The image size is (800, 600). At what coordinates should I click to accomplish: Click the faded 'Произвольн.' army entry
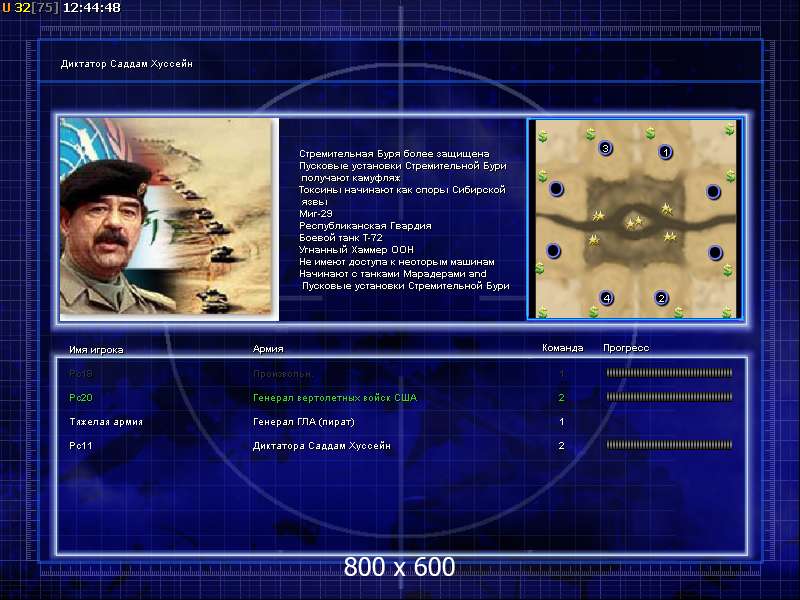(x=283, y=373)
